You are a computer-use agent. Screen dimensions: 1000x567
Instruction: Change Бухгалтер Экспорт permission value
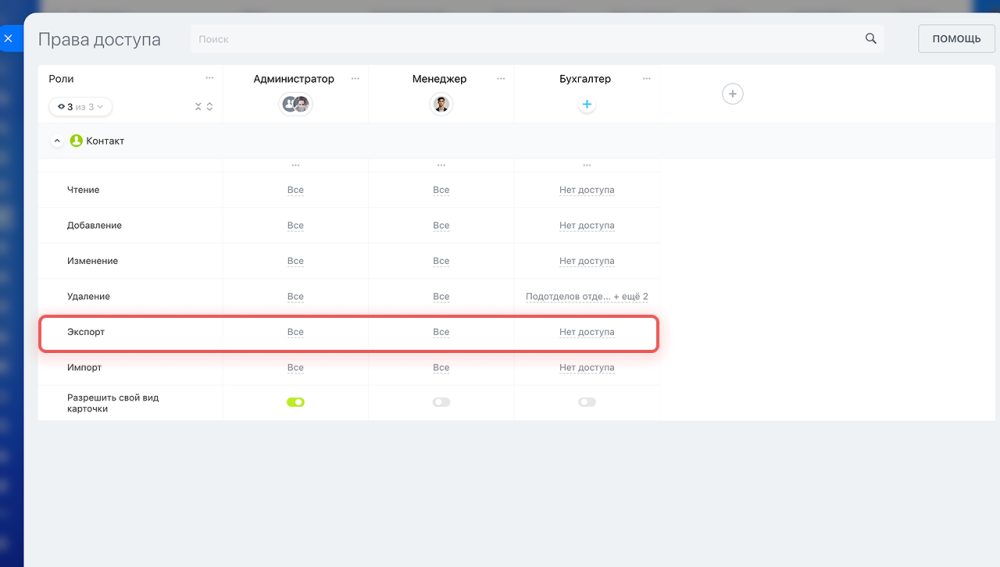[587, 332]
